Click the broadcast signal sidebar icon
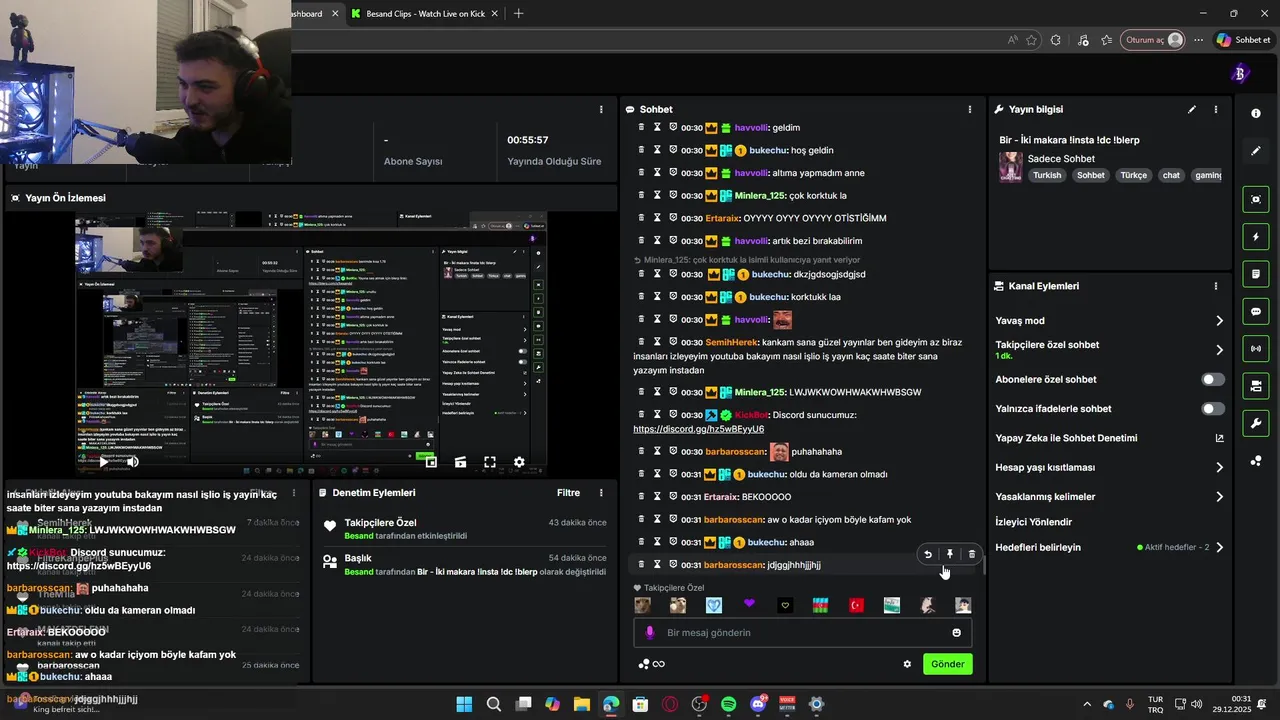Screen dimensions: 1280x720 pyautogui.click(x=1256, y=349)
